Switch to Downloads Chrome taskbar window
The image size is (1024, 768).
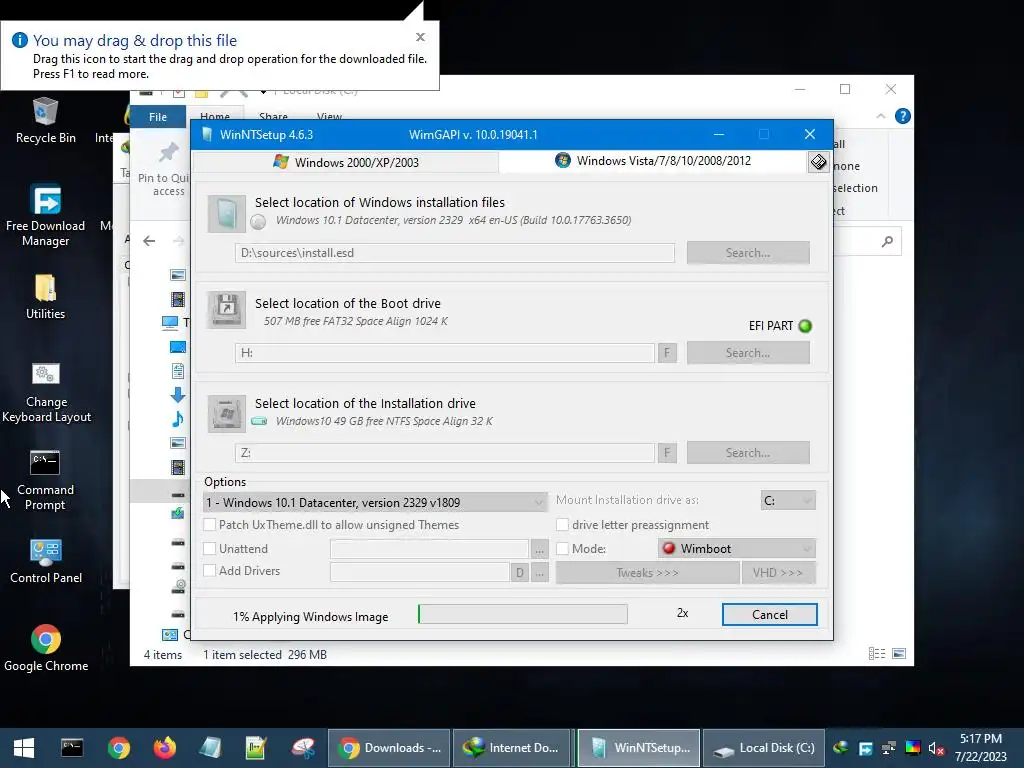pos(390,748)
